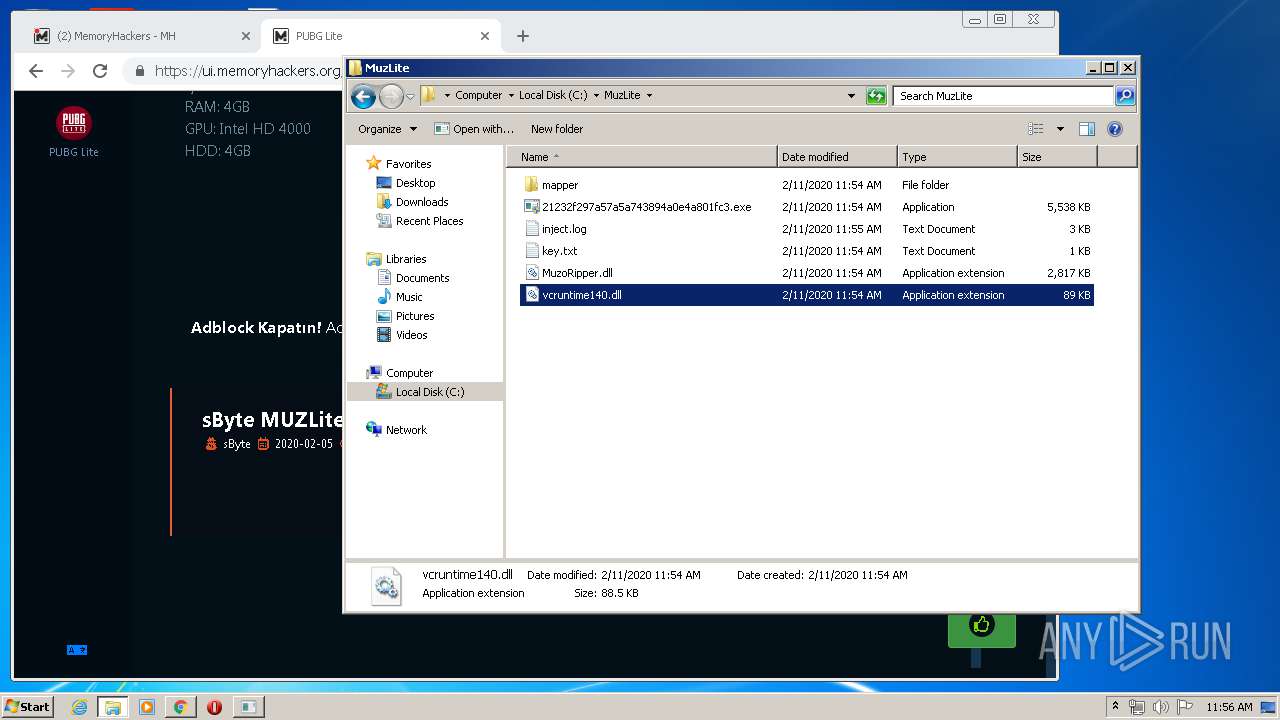The height and width of the screenshot is (720, 1280).
Task: Click the PUBG Lite logo on webpage
Action: tap(74, 123)
